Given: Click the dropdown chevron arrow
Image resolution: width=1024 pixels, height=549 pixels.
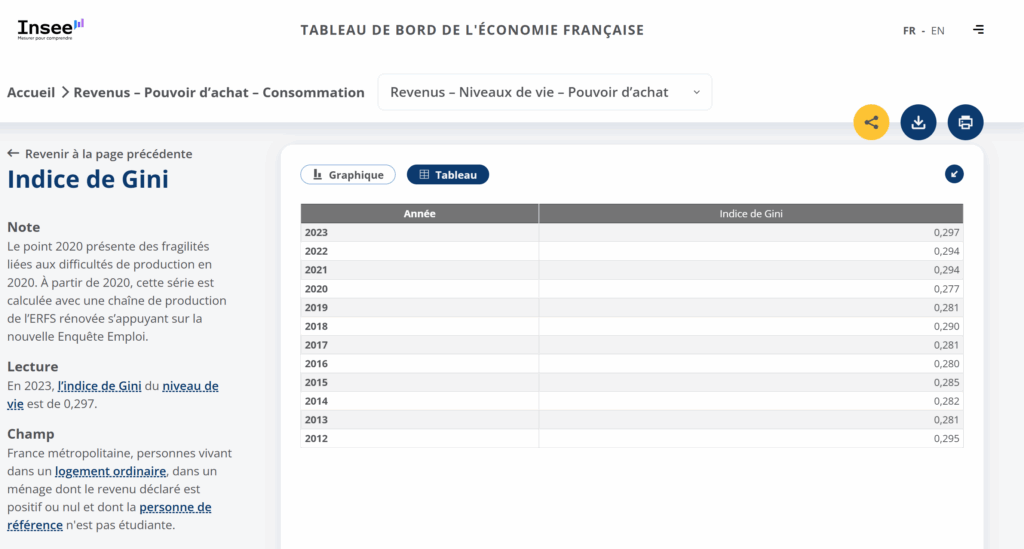Looking at the screenshot, I should coord(696,92).
